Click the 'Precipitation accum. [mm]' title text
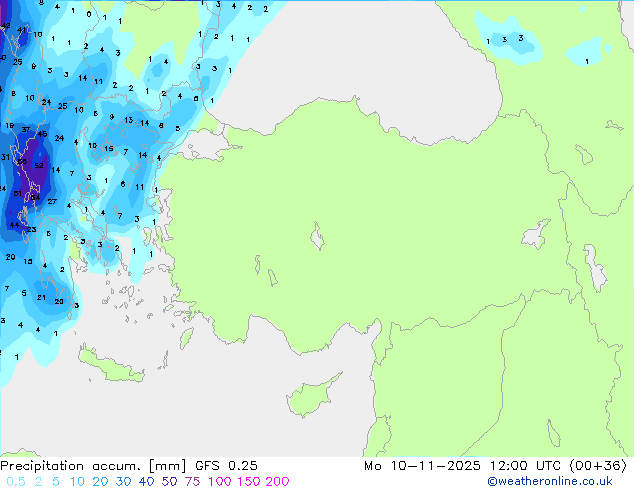Screen dimensions: 634x490 93,466
